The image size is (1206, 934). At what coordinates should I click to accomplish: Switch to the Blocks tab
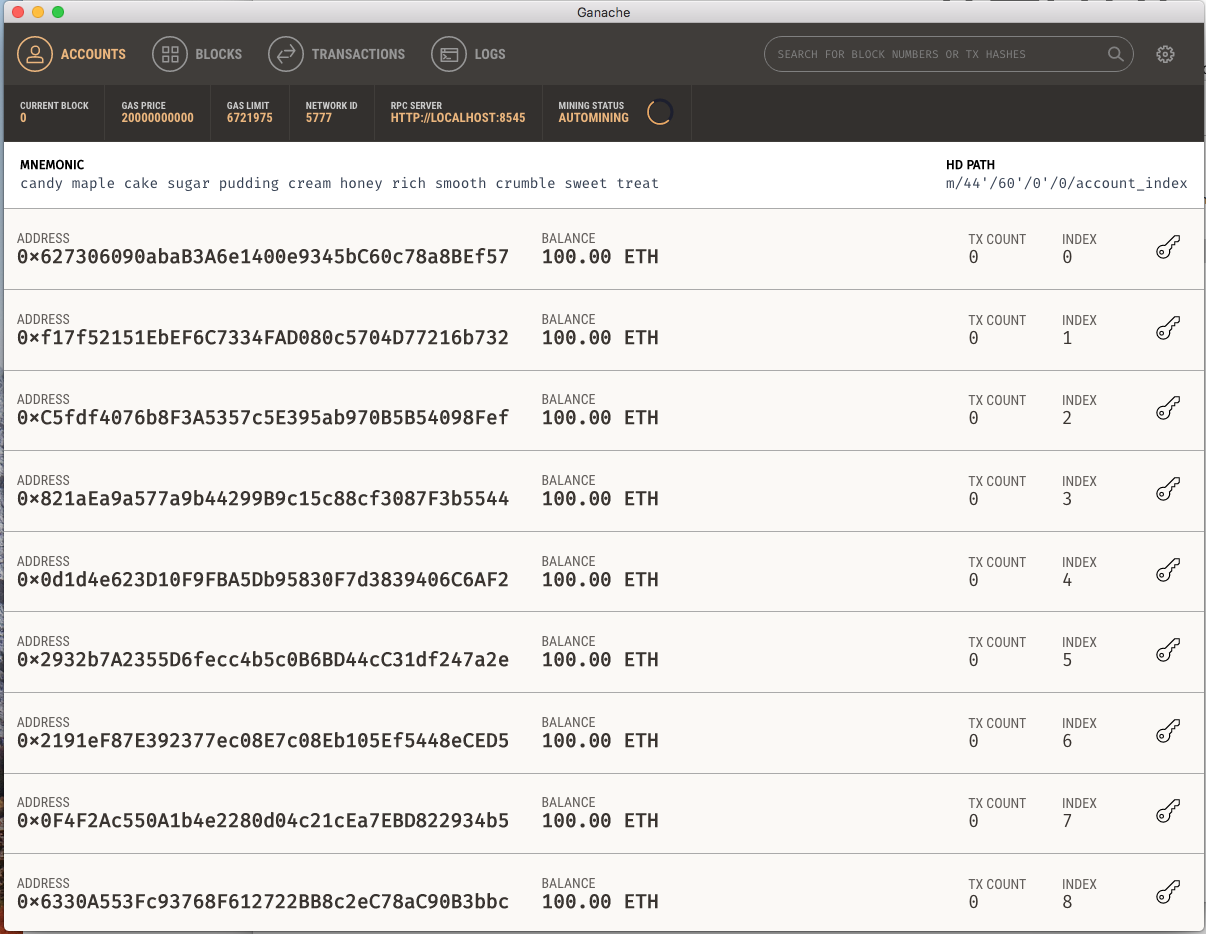pos(197,54)
